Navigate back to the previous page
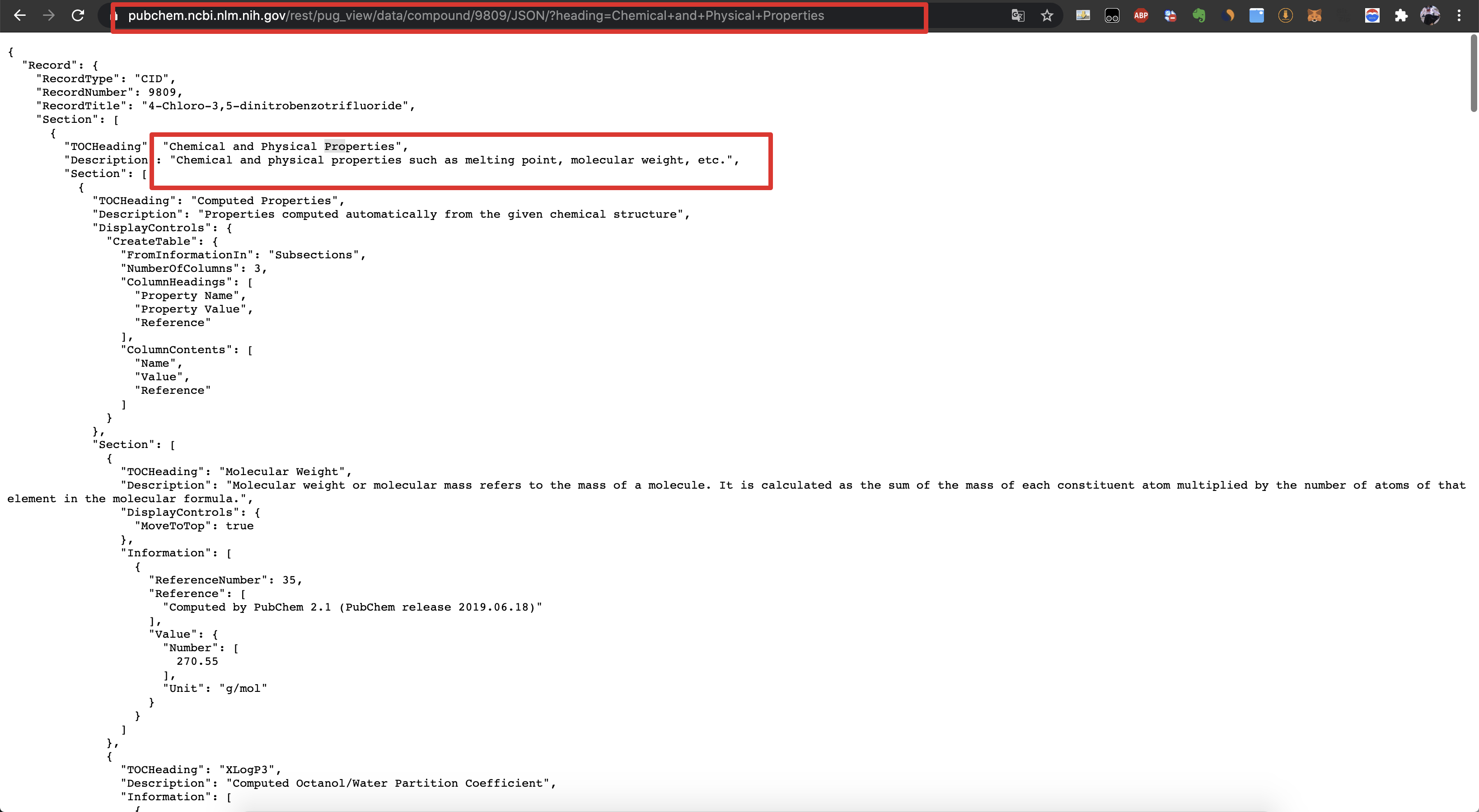Image resolution: width=1479 pixels, height=812 pixels. coord(20,15)
